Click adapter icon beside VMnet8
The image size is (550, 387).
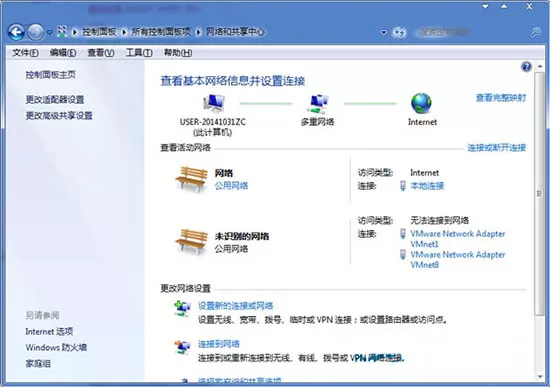(403, 254)
